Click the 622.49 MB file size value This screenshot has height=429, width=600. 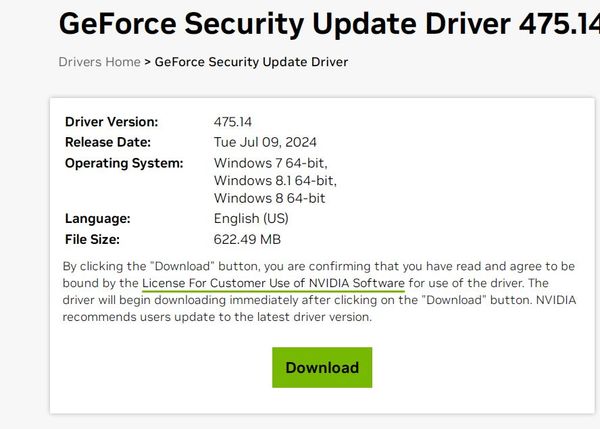(x=247, y=239)
